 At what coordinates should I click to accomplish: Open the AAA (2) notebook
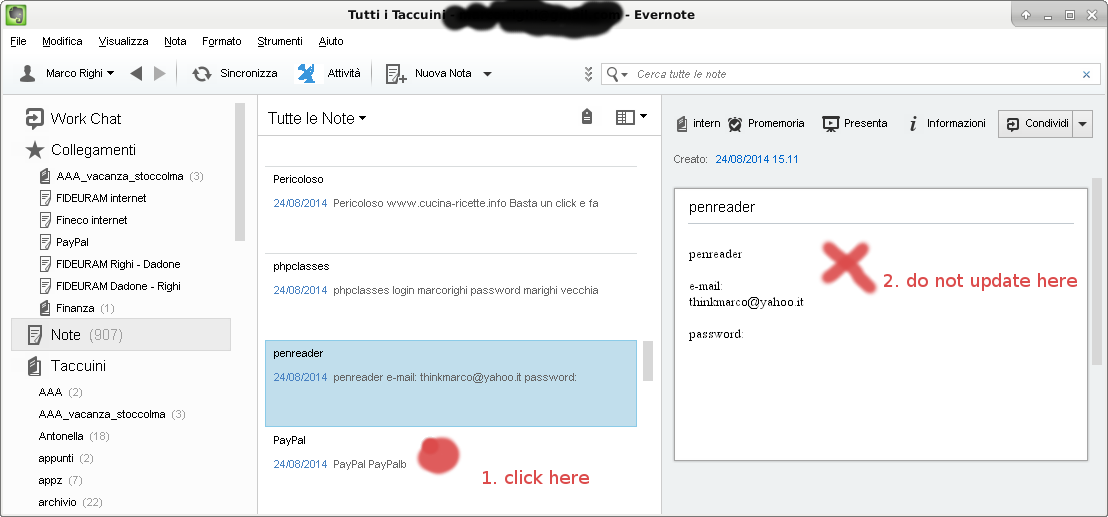(60, 392)
